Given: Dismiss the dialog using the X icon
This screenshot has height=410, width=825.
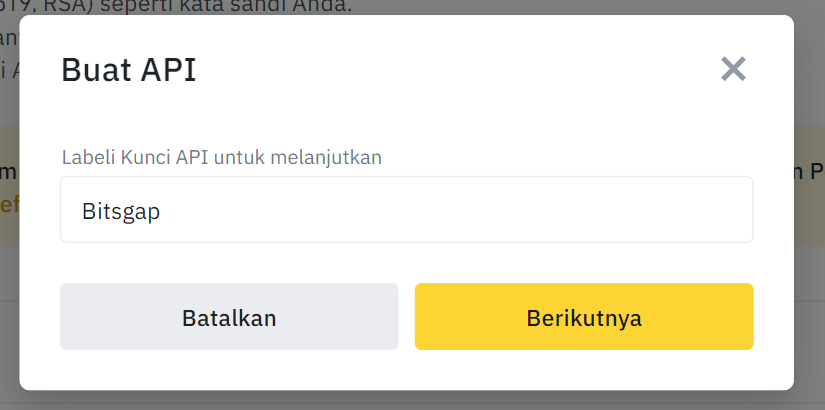Looking at the screenshot, I should (x=733, y=69).
